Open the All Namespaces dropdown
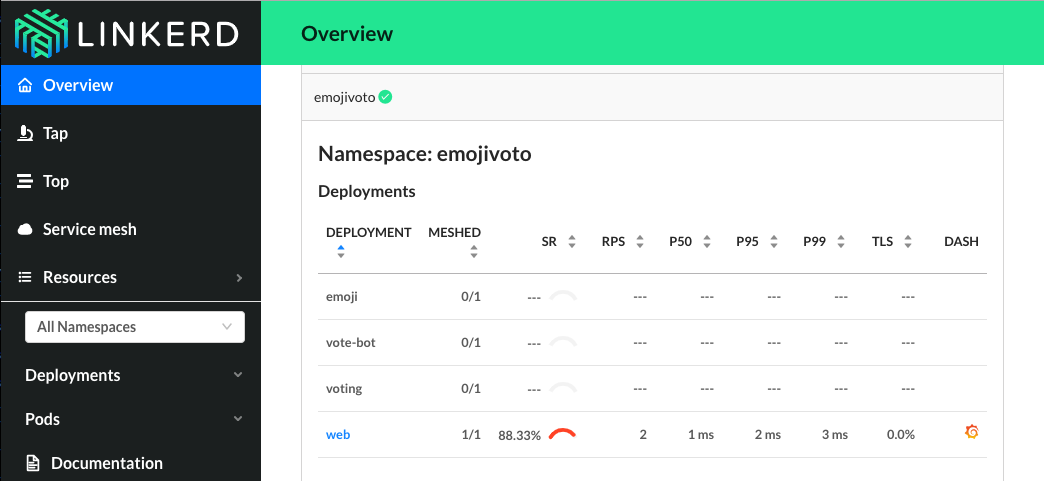 point(134,327)
